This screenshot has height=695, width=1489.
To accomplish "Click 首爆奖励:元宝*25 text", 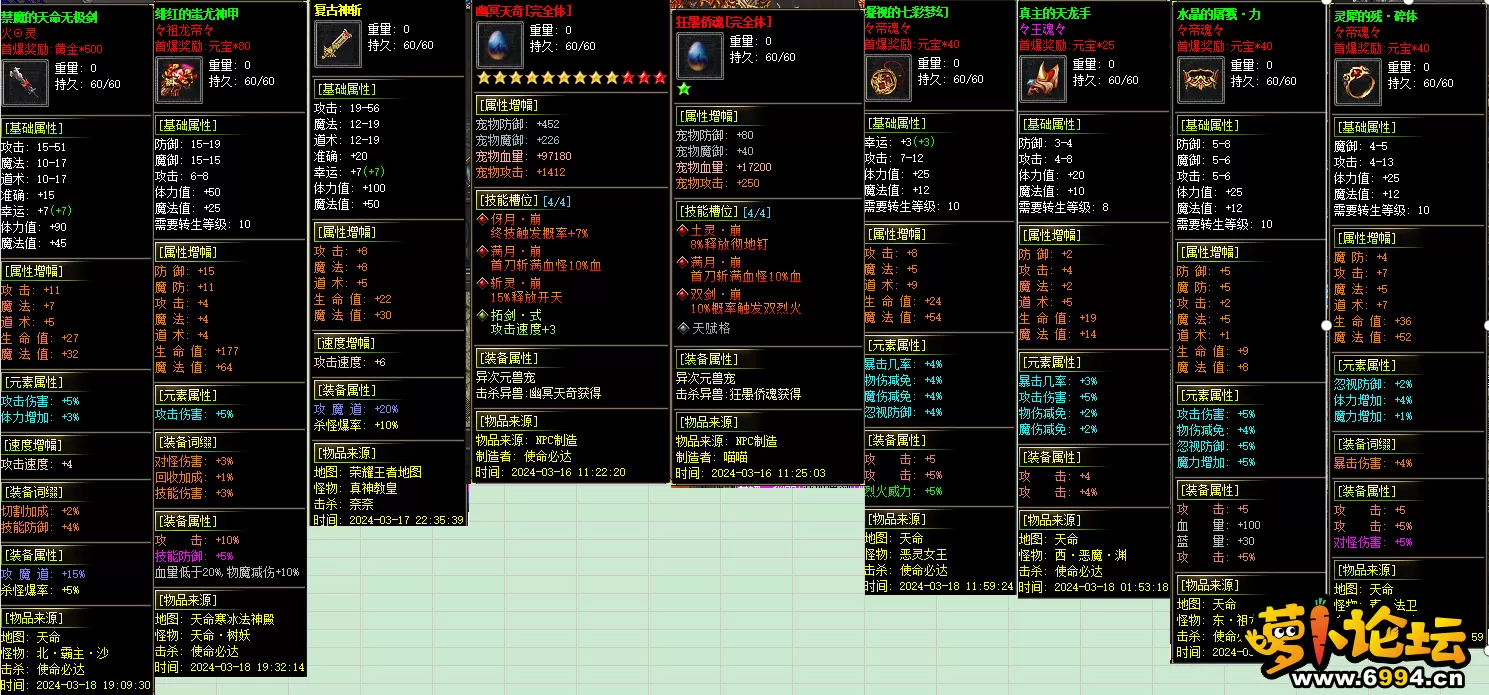I will coord(1067,45).
